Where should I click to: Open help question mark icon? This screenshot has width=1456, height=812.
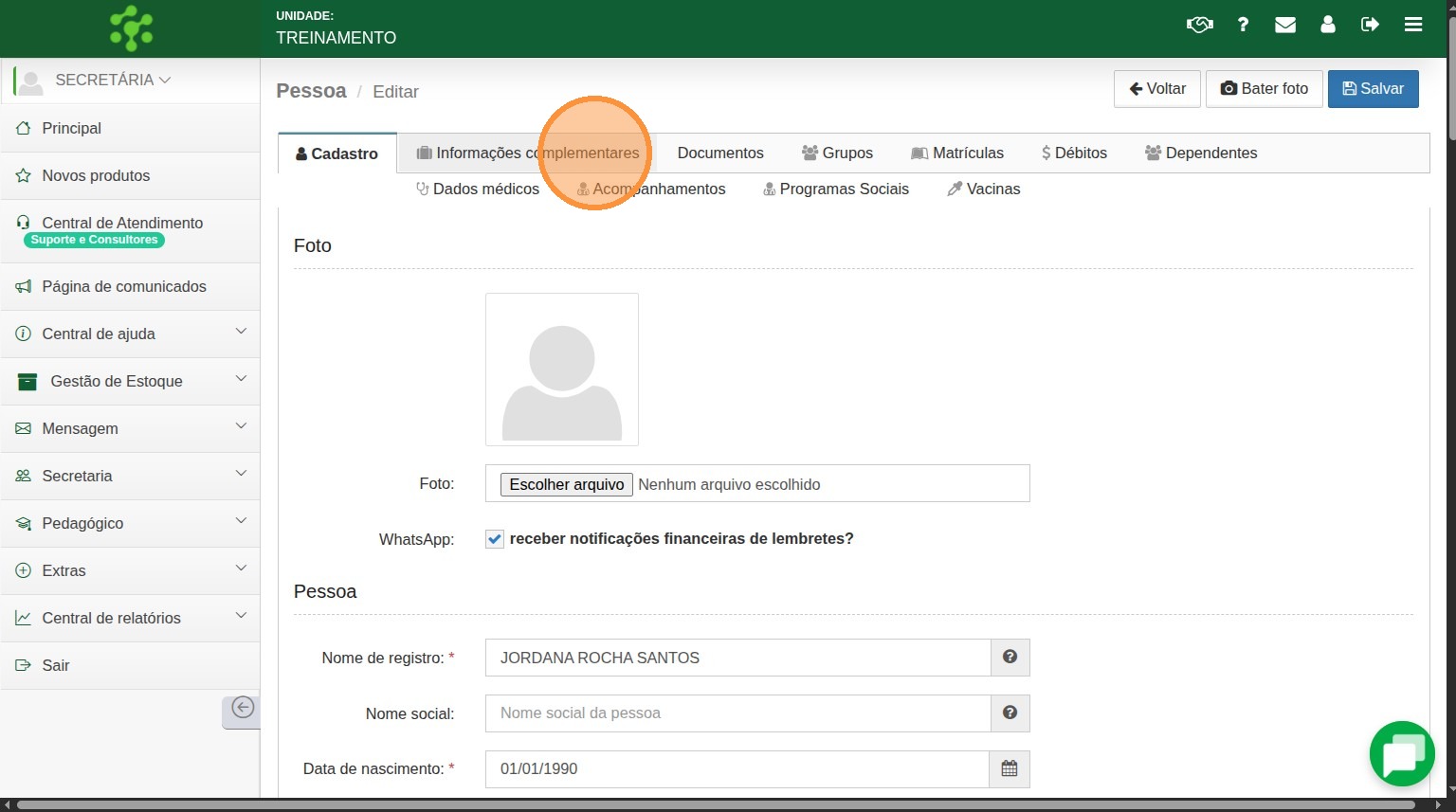pos(1243,25)
